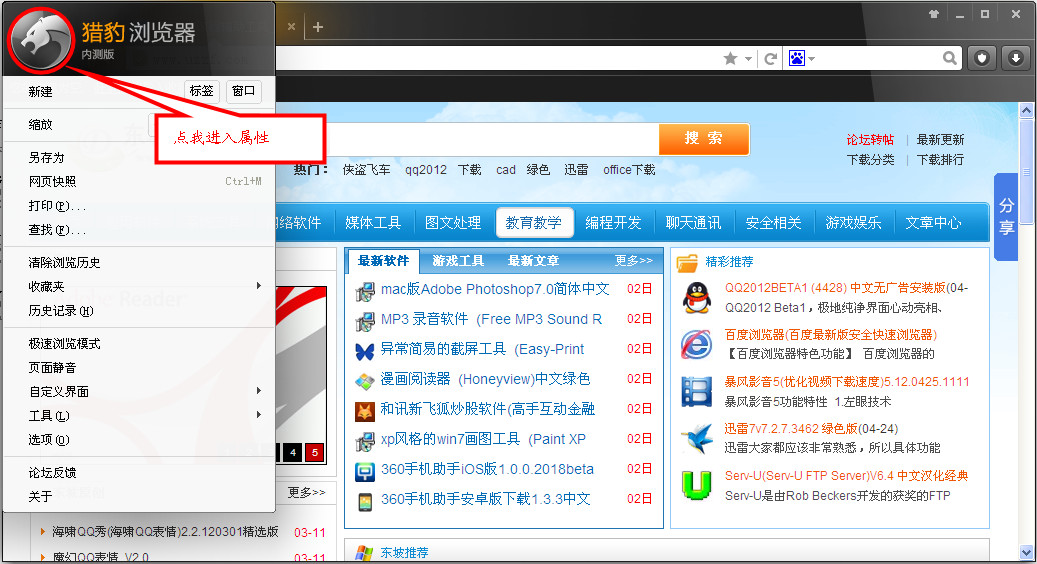Open 下载分类 link
Image resolution: width=1037 pixels, height=564 pixels.
tap(870, 159)
